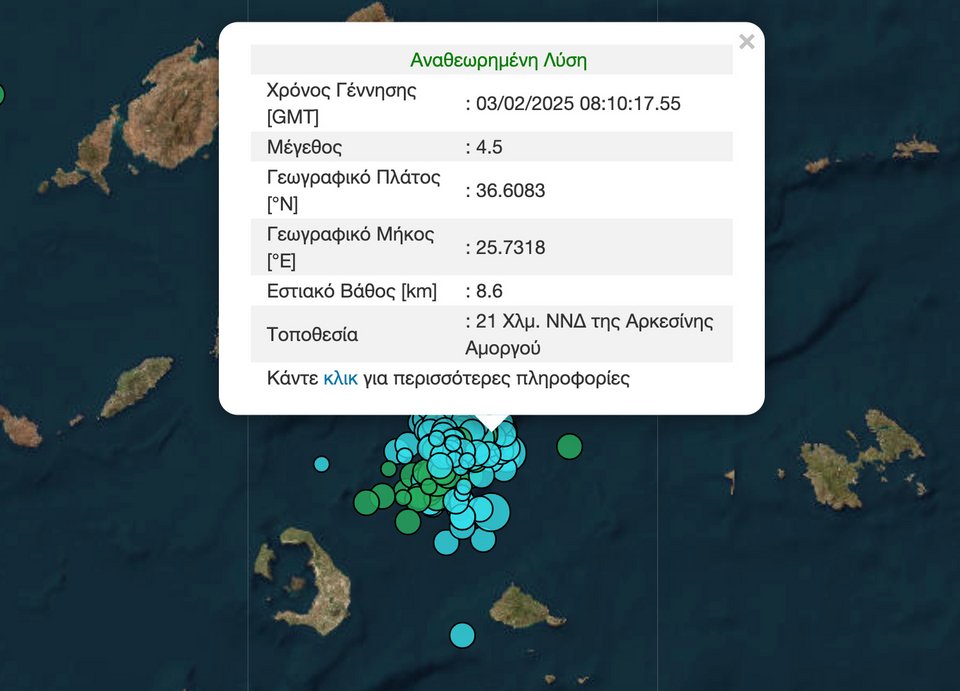Select the westernmost green marker of the cluster
This screenshot has height=691, width=960.
tap(366, 502)
